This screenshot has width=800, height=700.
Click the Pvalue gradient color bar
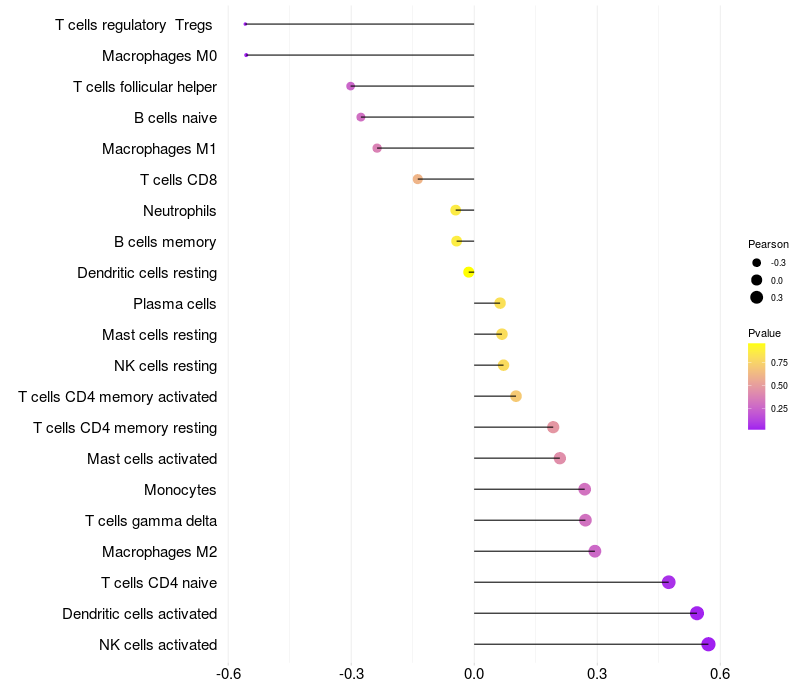(x=757, y=387)
